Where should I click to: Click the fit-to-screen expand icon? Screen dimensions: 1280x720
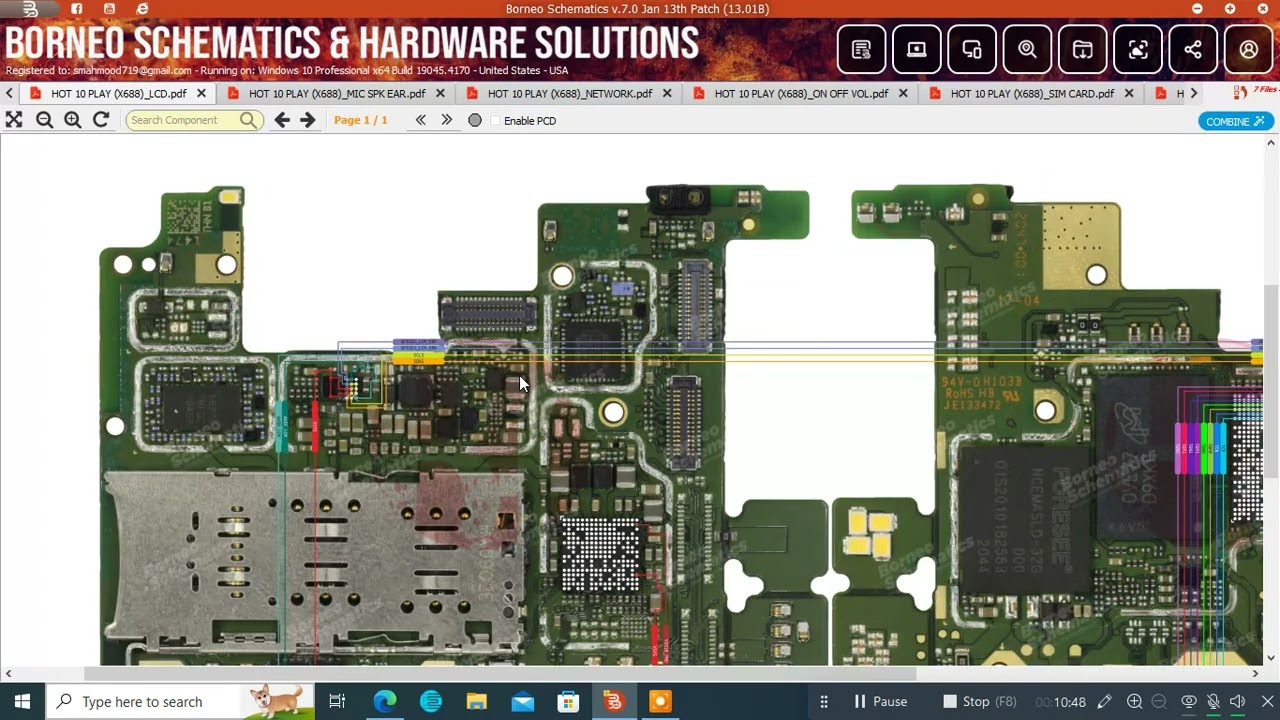[x=14, y=120]
